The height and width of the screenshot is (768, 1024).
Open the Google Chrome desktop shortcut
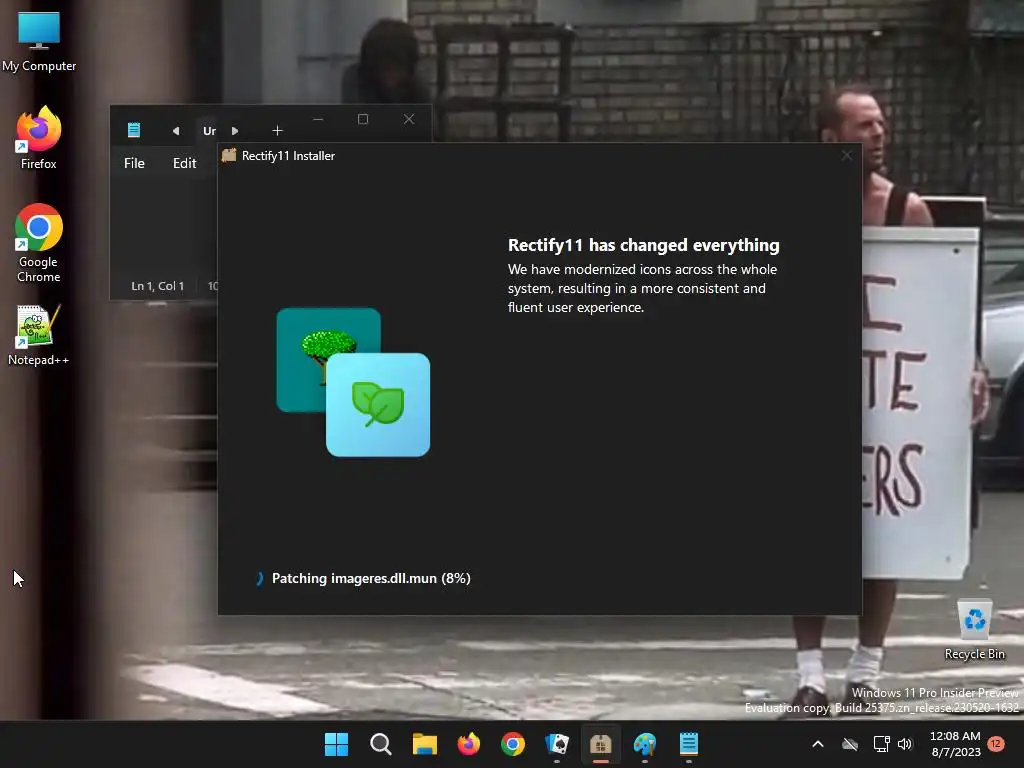coord(39,243)
